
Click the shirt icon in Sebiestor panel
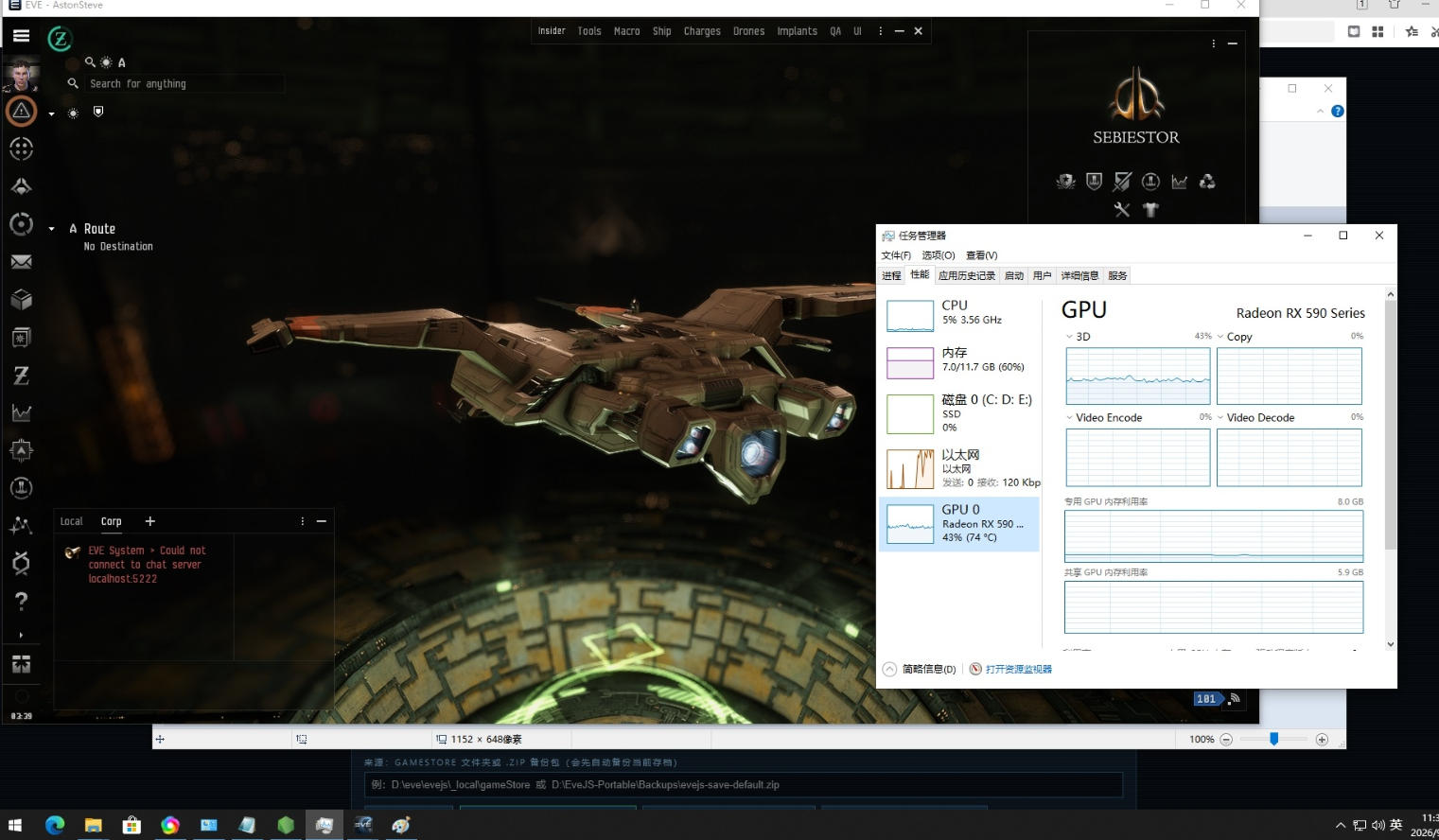coord(1150,210)
